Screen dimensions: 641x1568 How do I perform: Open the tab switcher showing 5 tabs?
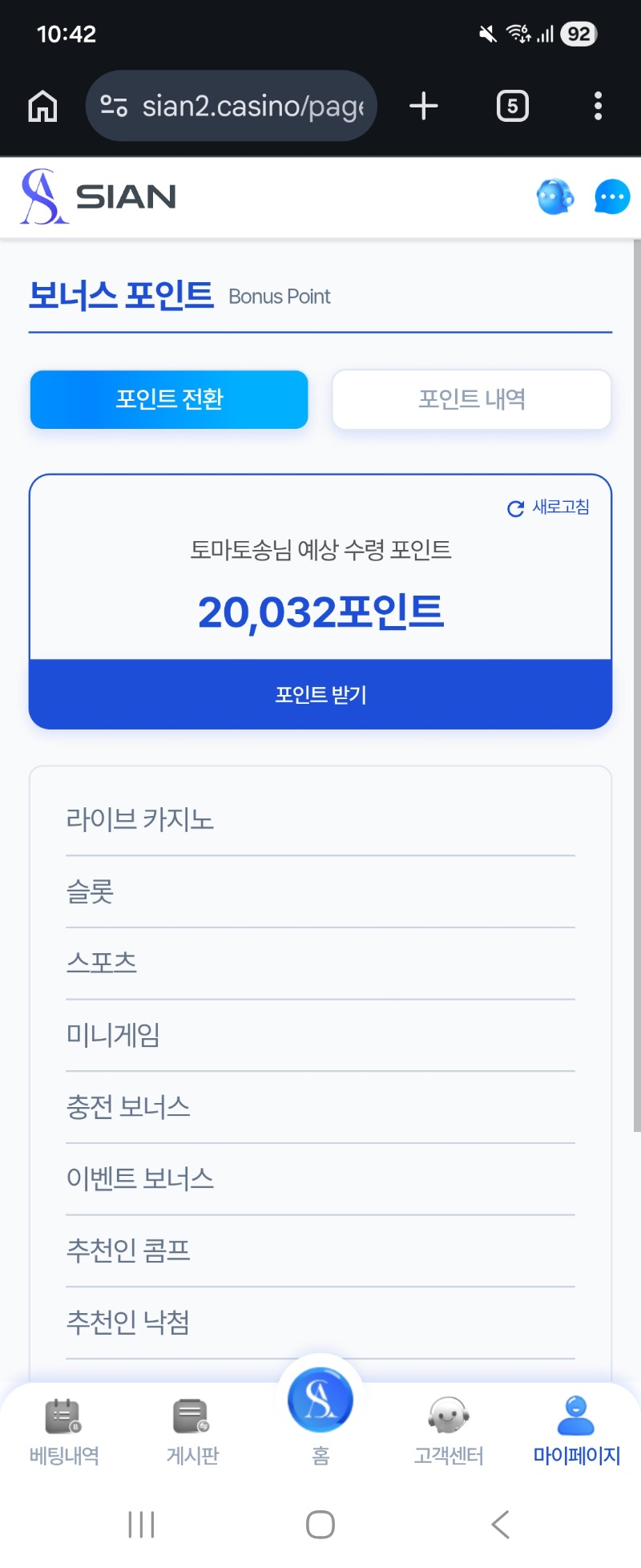512,106
